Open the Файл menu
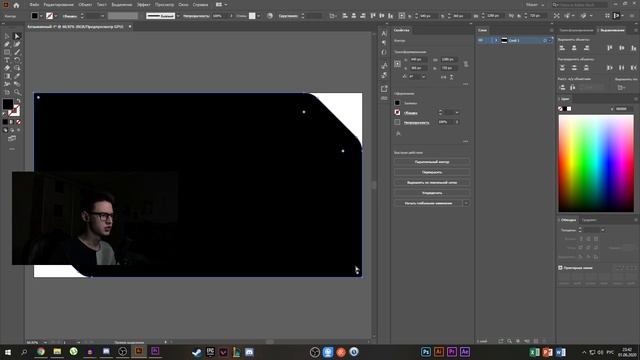640x360 pixels. 34,5
